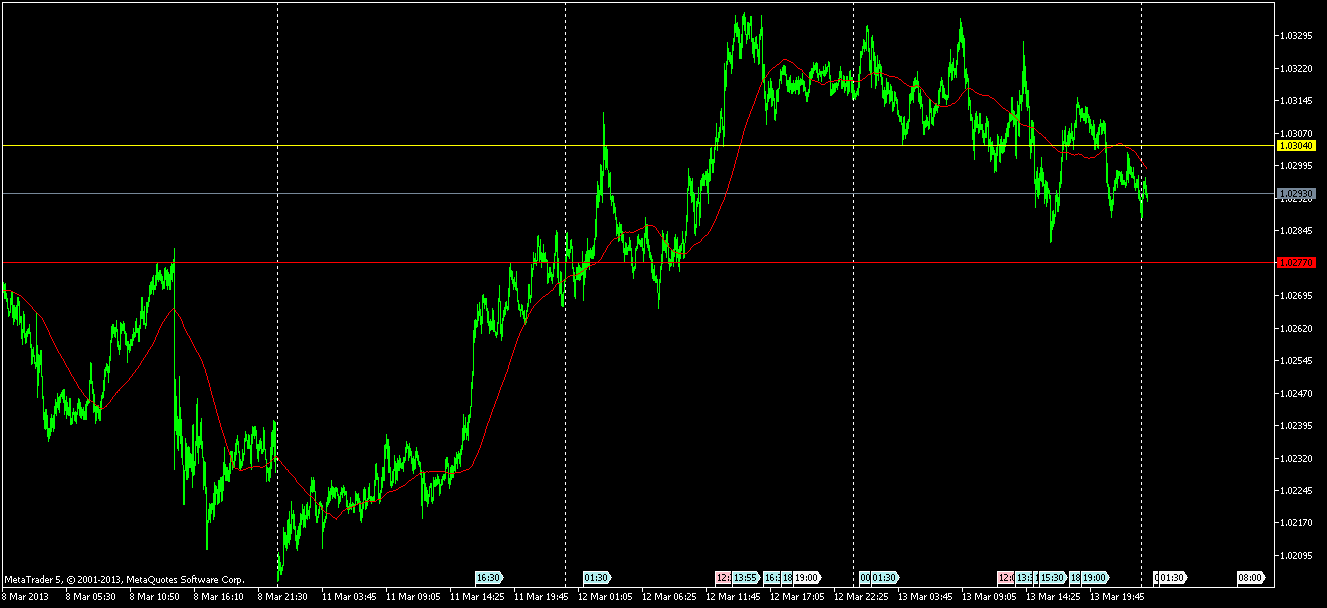Image resolution: width=1327 pixels, height=608 pixels.
Task: Select the light-blue 19:00 event flag
Action: (1095, 577)
